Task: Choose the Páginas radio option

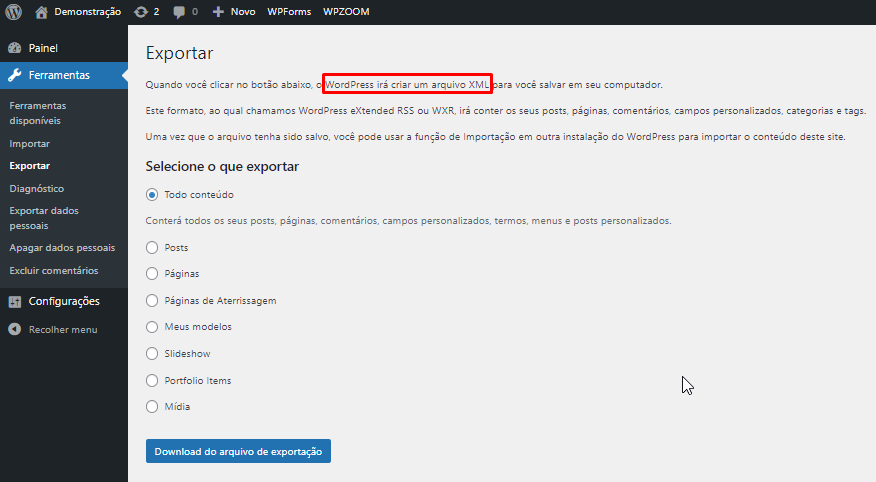Action: pyautogui.click(x=152, y=273)
